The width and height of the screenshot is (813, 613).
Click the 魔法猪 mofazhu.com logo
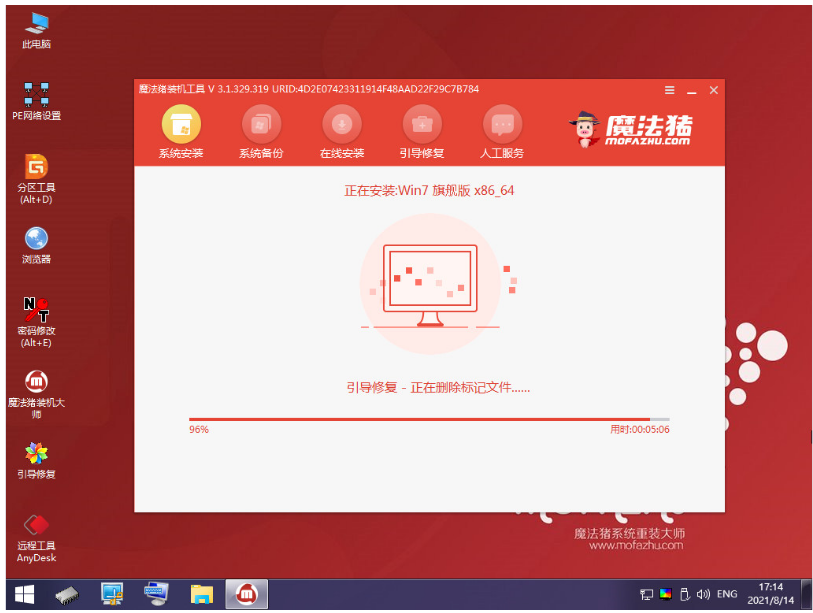pyautogui.click(x=630, y=129)
